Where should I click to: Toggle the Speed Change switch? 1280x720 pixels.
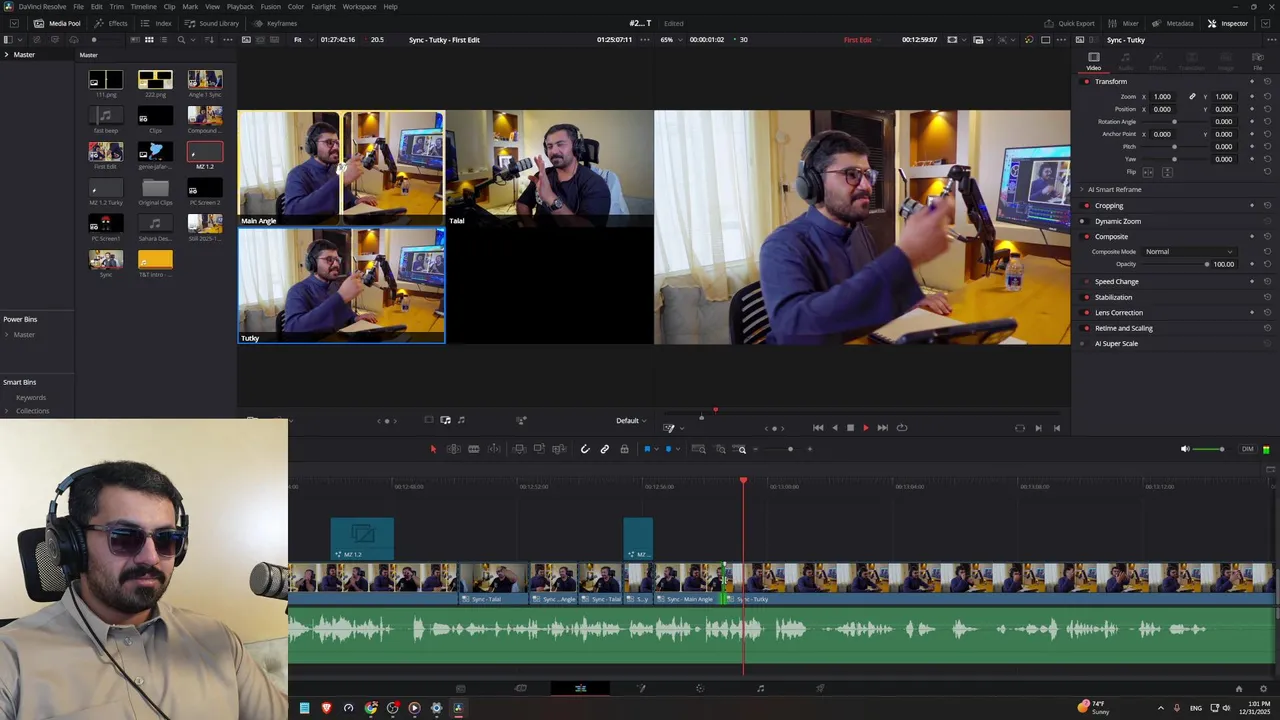(1087, 282)
